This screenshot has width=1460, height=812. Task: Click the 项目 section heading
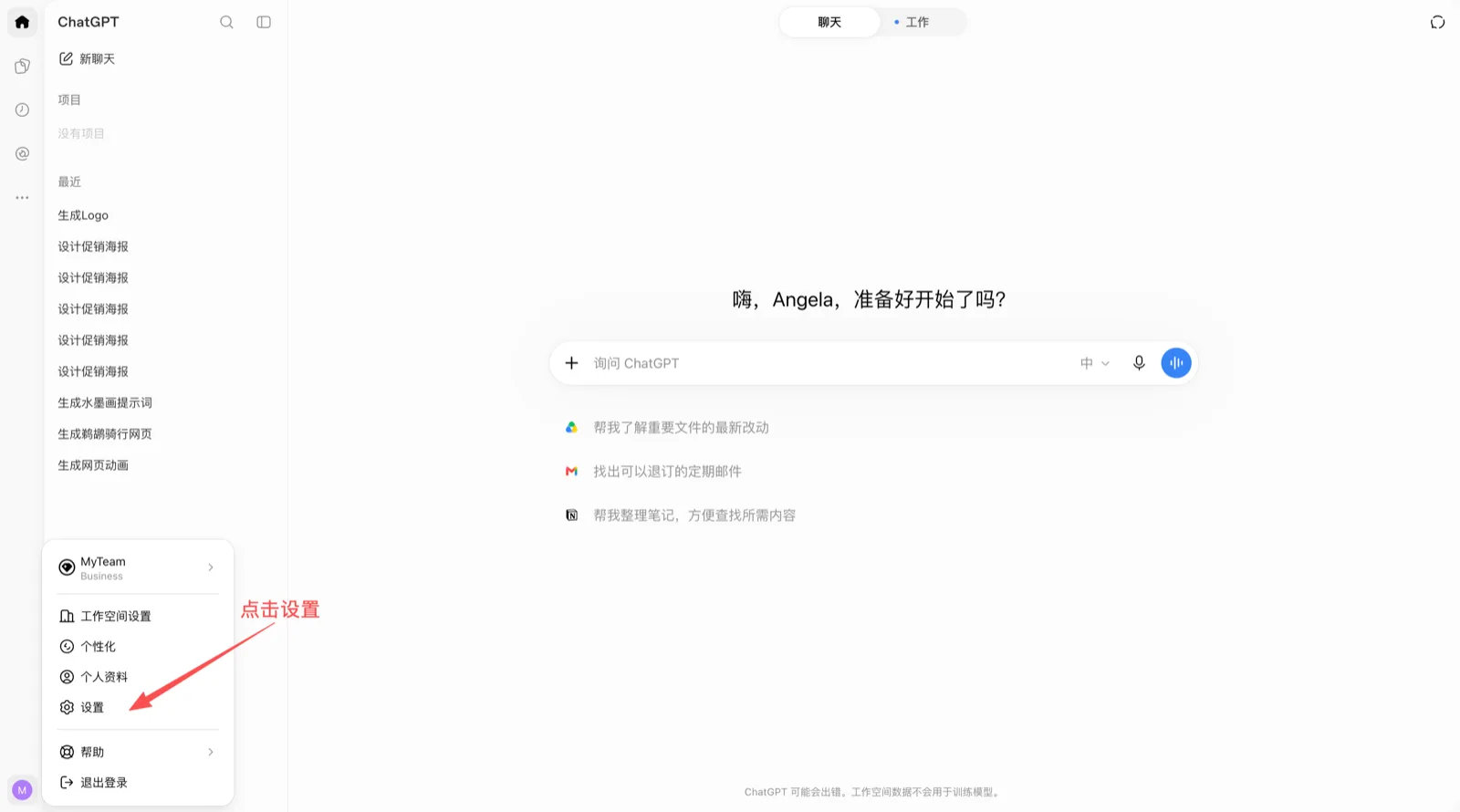[69, 99]
